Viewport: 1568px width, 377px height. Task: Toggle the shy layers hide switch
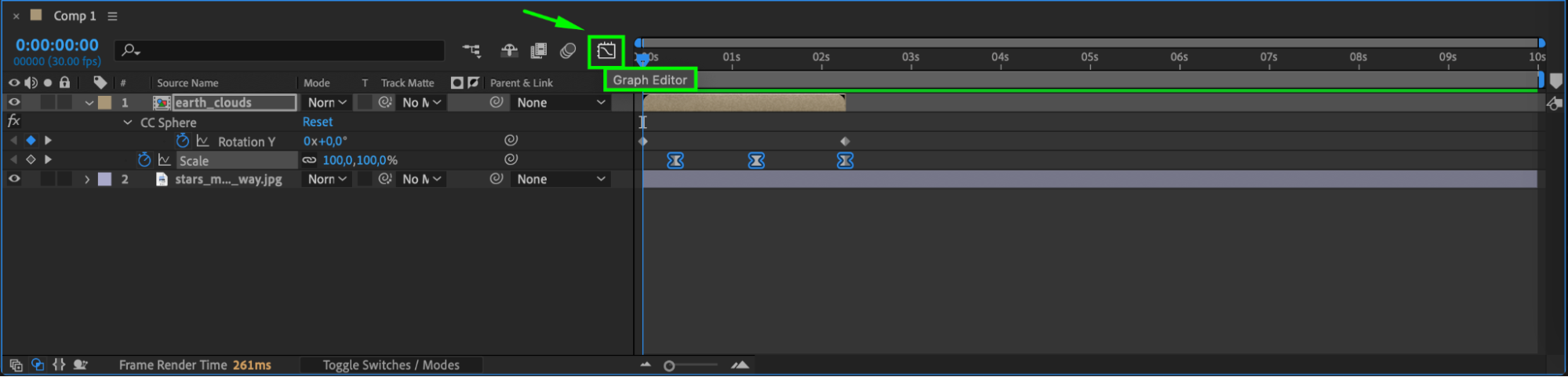coord(509,51)
